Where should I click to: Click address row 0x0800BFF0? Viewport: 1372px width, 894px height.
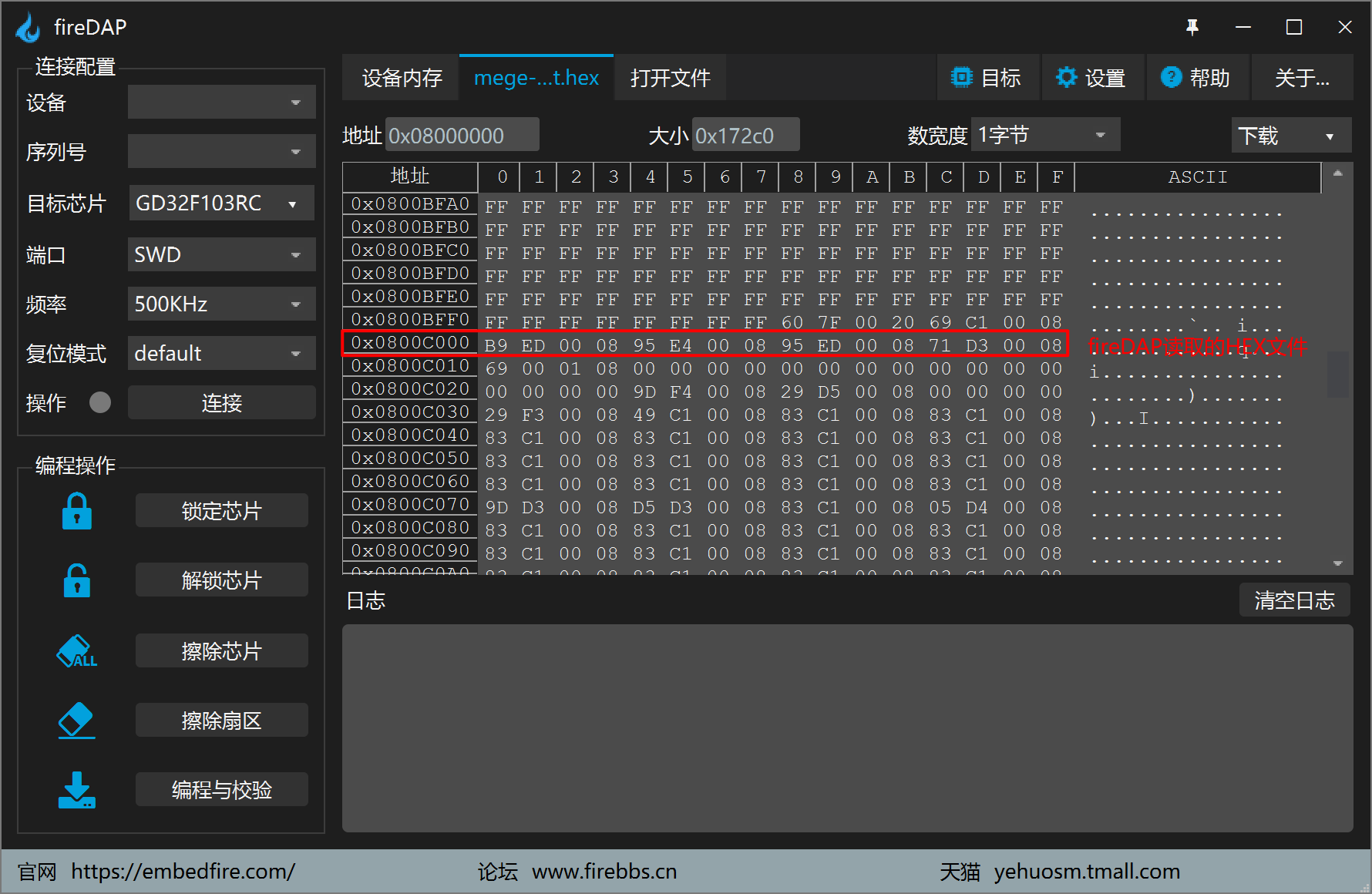(410, 320)
